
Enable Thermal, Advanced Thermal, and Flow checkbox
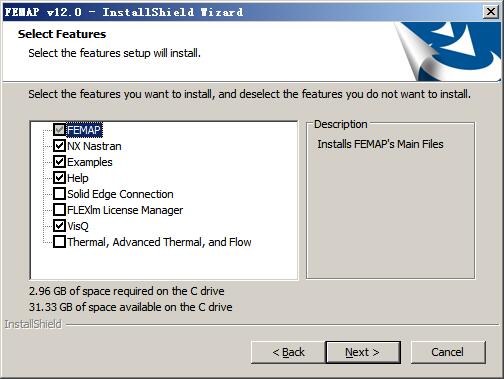(x=59, y=241)
